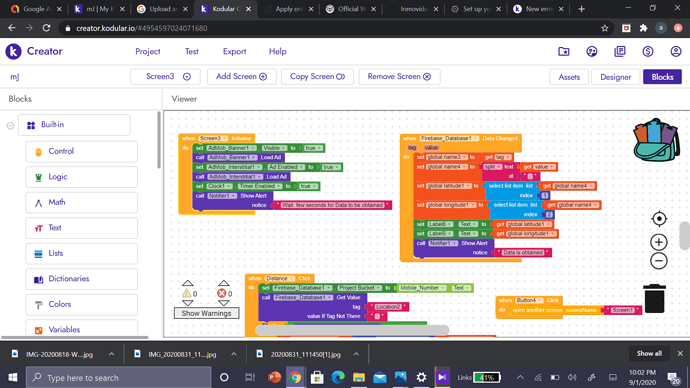Open the theme palette icon in header

[591, 51]
